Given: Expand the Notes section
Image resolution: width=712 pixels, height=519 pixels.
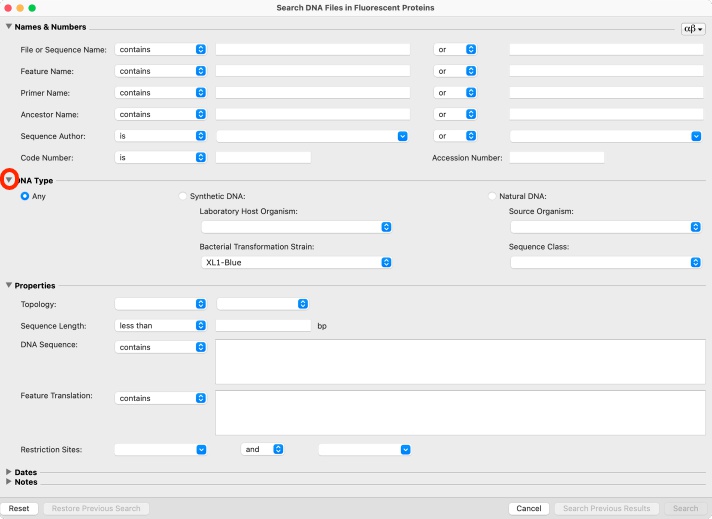Looking at the screenshot, I should pos(9,481).
